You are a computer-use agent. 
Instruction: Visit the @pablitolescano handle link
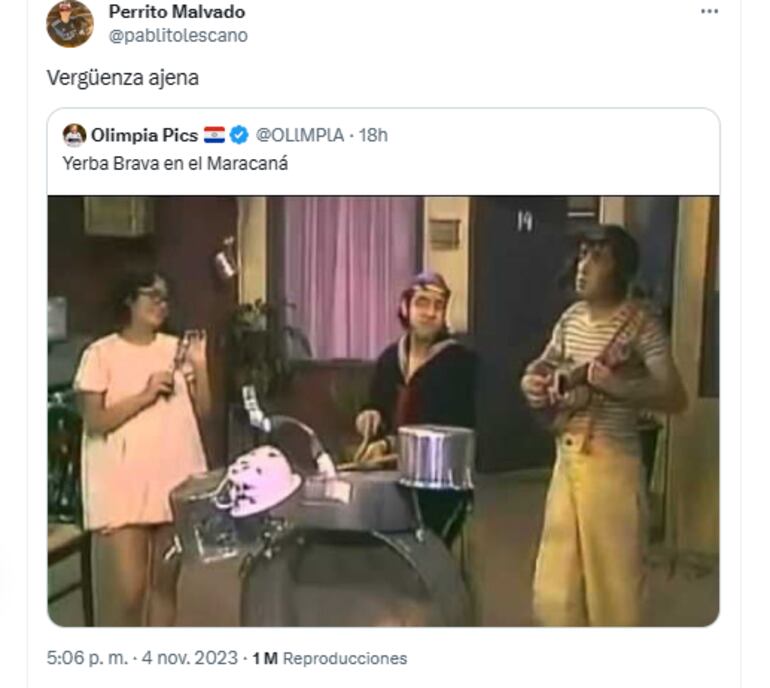(178, 35)
